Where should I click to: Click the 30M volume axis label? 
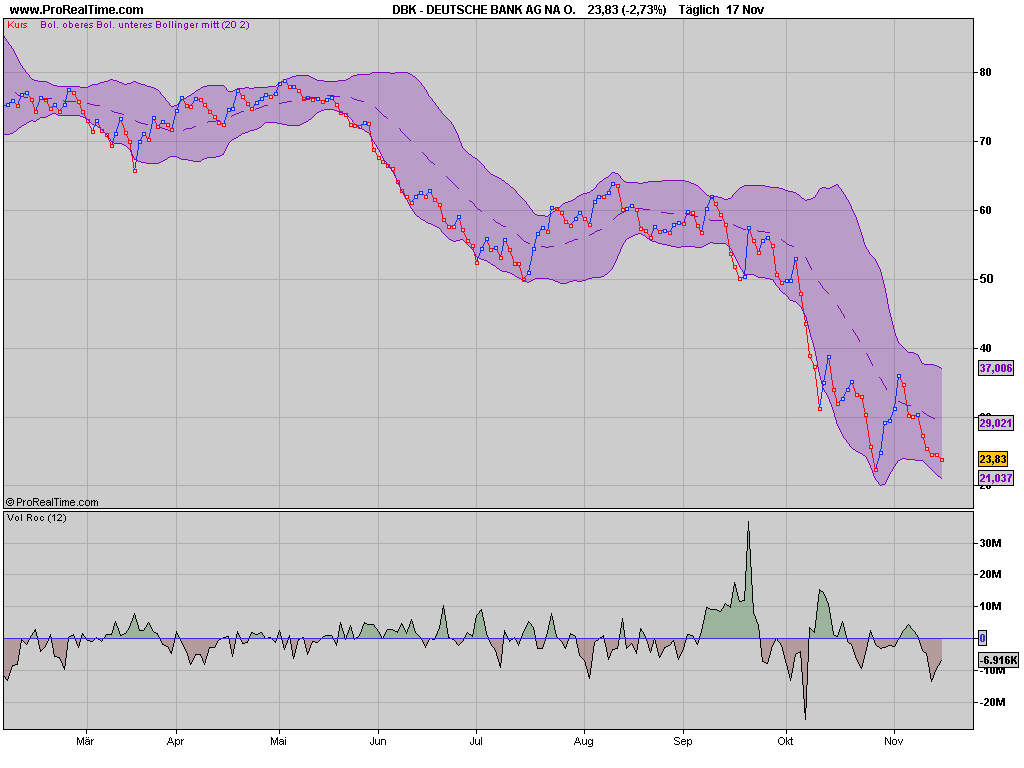click(990, 543)
